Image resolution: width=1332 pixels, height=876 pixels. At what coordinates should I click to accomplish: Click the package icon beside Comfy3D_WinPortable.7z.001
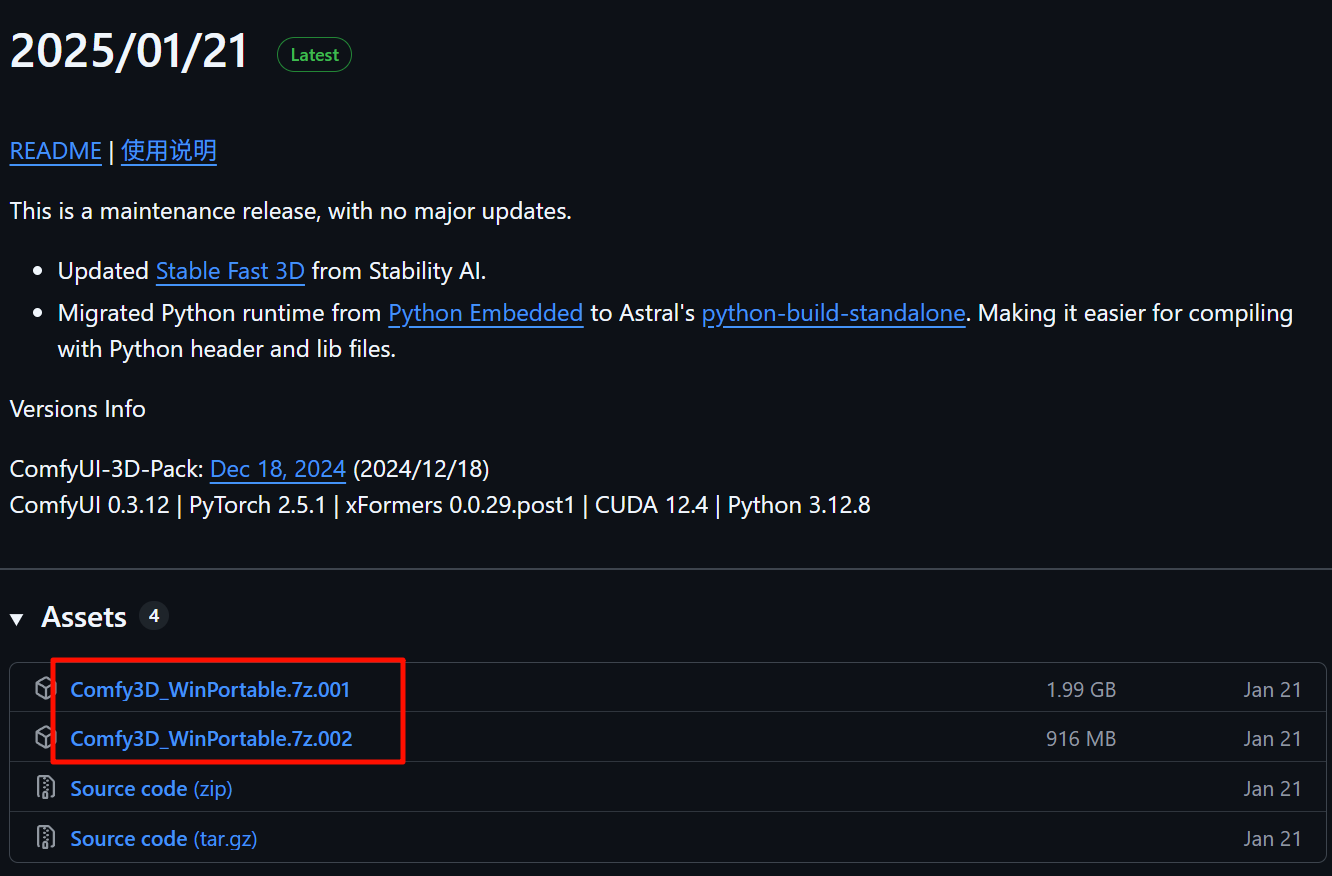pyautogui.click(x=44, y=689)
